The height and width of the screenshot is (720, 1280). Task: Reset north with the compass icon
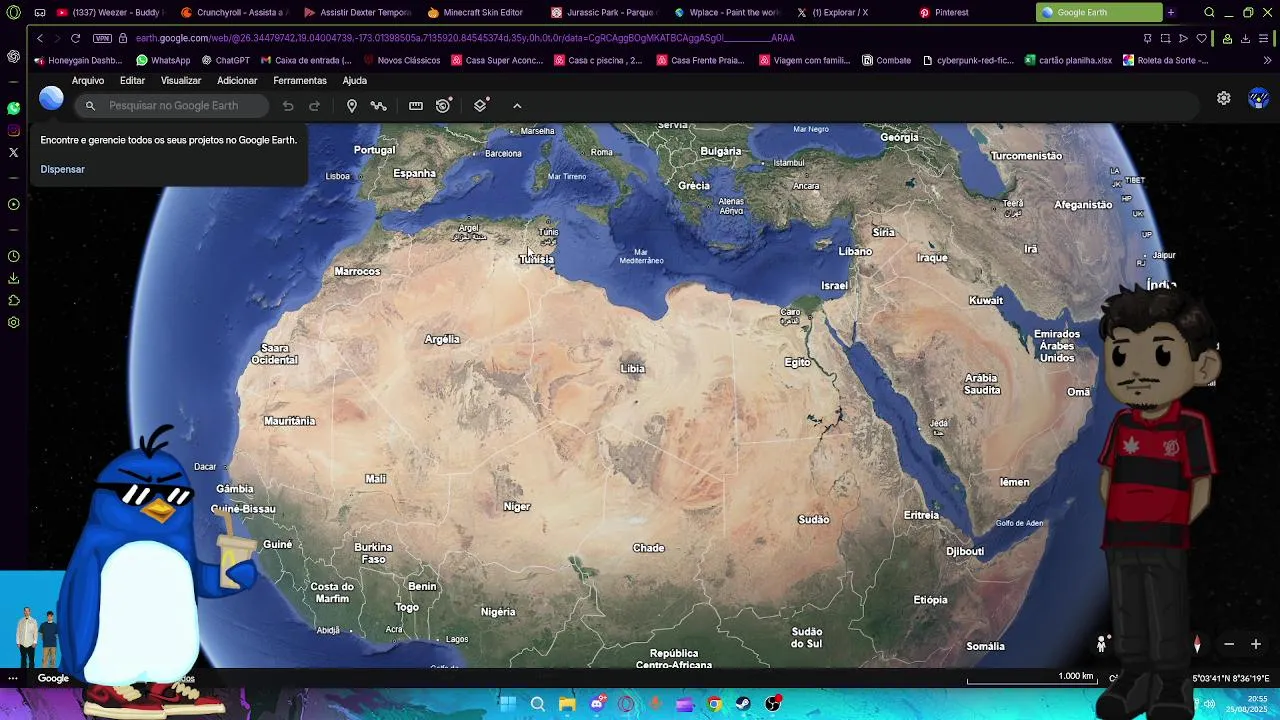(x=1197, y=644)
